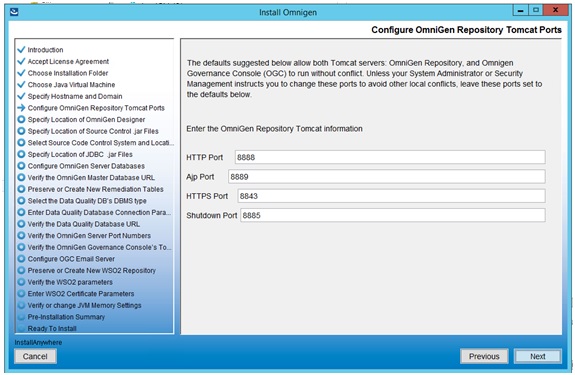Click circle icon beside Verify or change JVM Memory Settings
Viewport: 575px width, 375px height.
click(21, 305)
